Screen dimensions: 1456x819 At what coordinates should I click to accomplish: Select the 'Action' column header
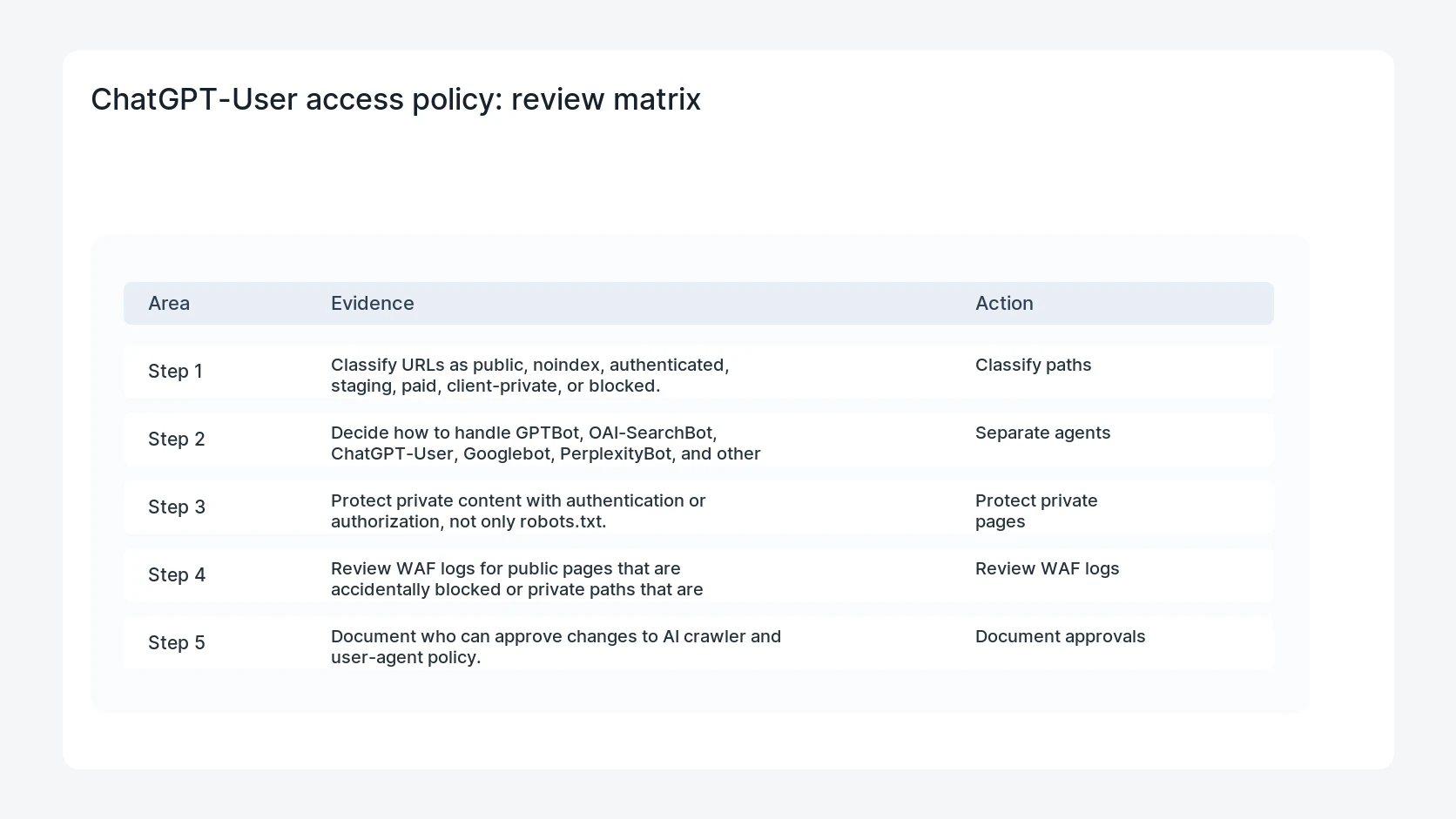pyautogui.click(x=1004, y=303)
